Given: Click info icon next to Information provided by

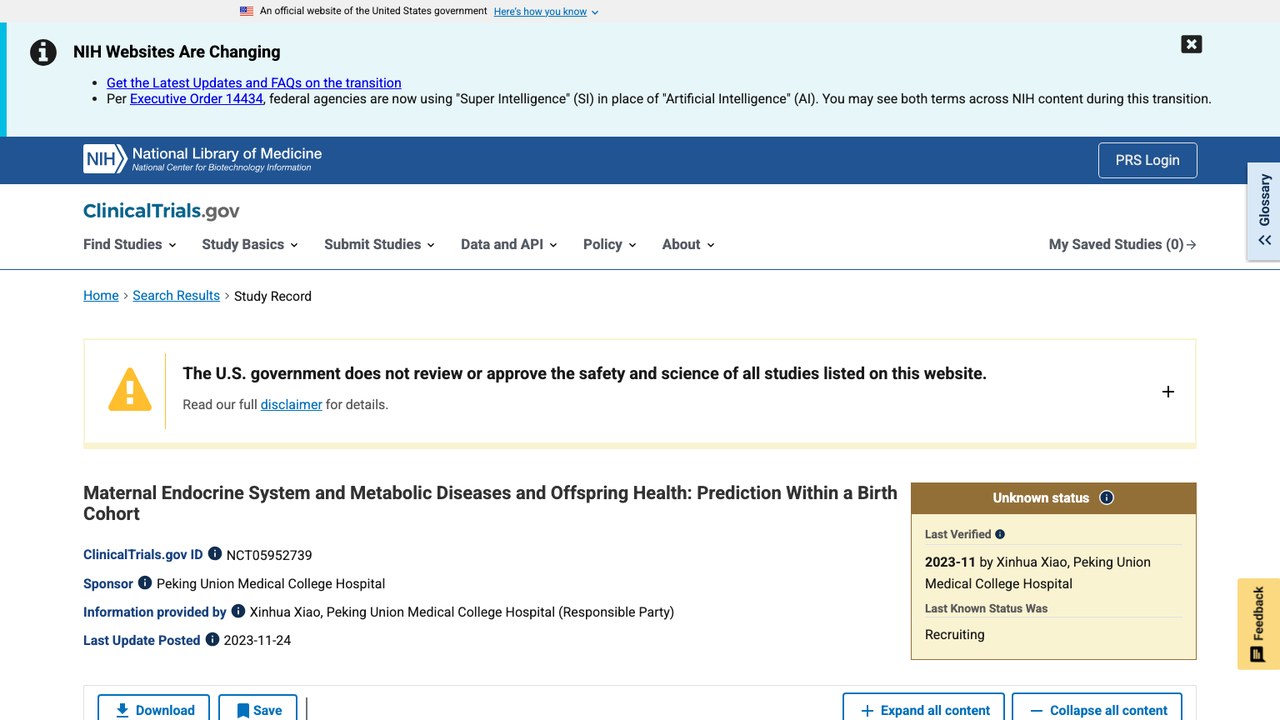Looking at the screenshot, I should pos(238,611).
